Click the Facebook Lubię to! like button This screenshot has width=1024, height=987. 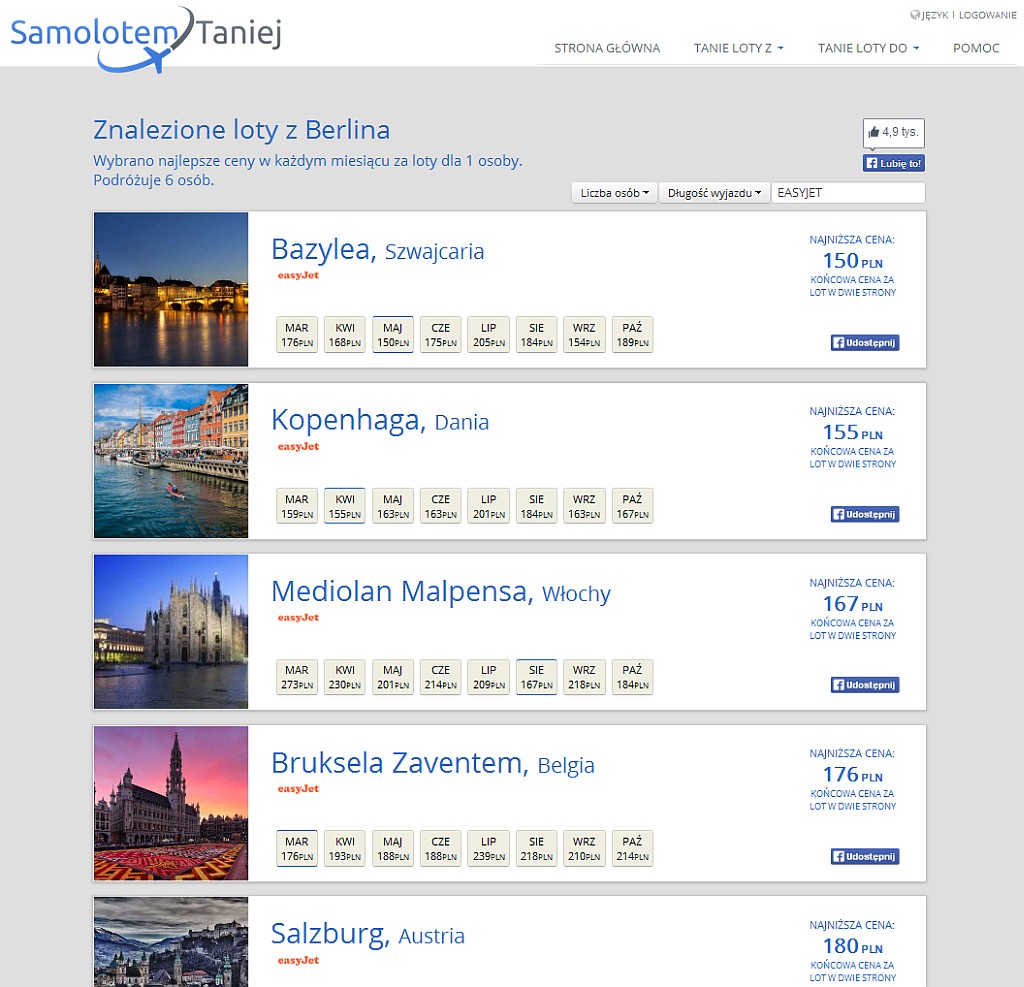click(893, 163)
